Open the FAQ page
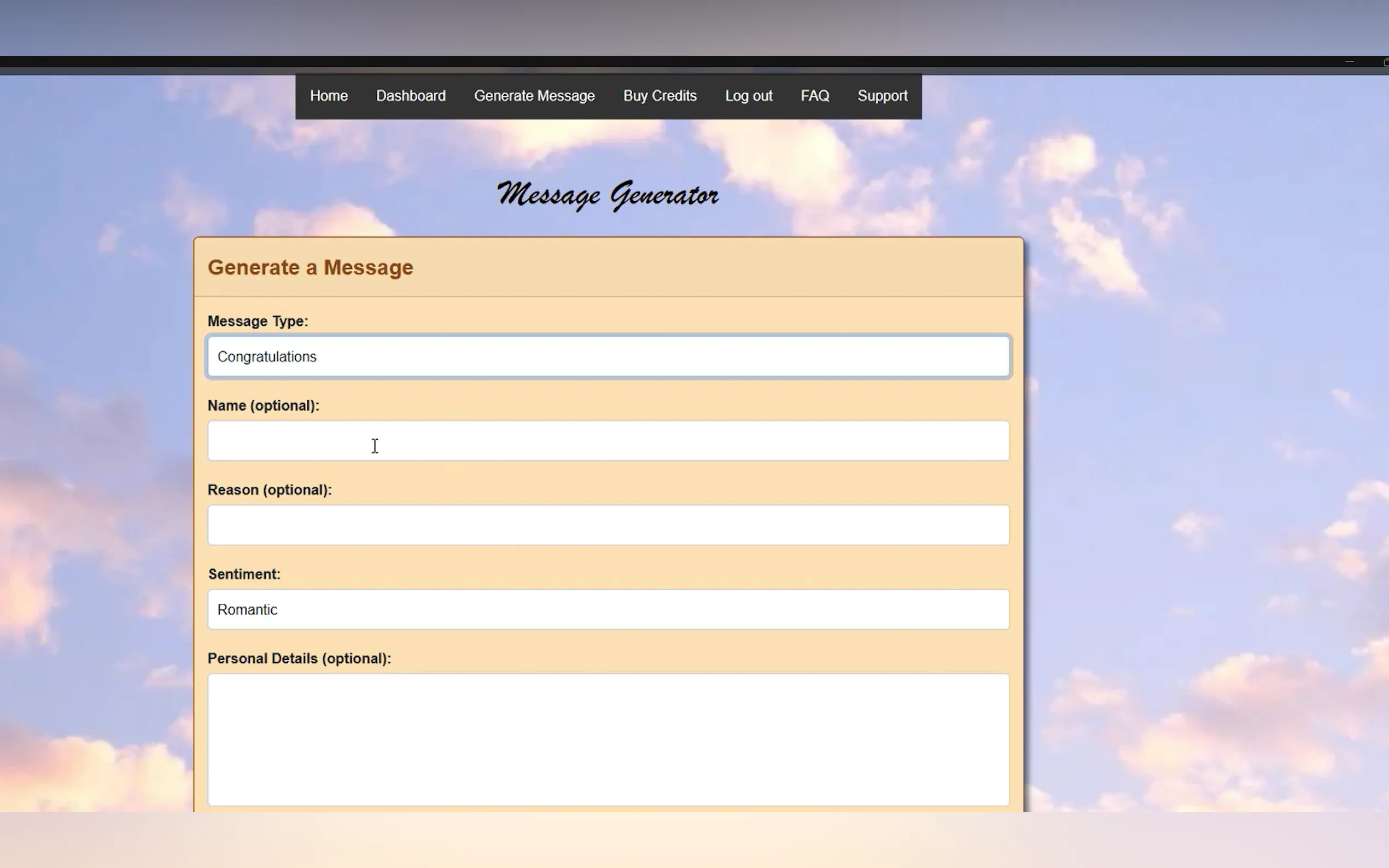 pyautogui.click(x=815, y=96)
